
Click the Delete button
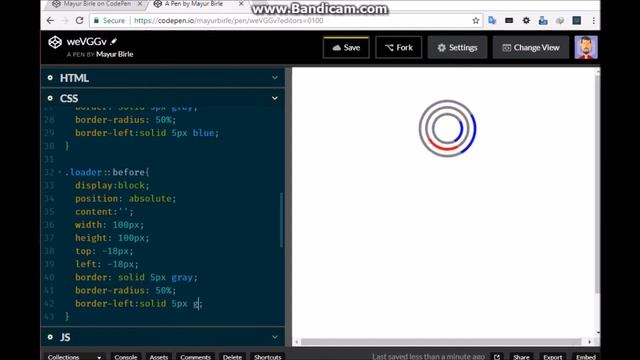pos(232,357)
